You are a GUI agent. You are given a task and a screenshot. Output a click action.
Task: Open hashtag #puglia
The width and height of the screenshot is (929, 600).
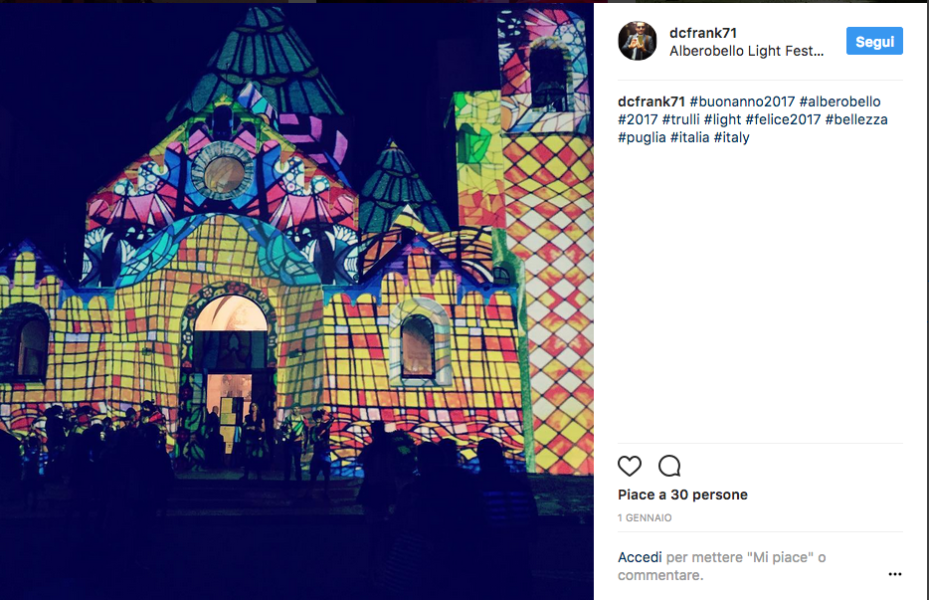[x=642, y=137]
